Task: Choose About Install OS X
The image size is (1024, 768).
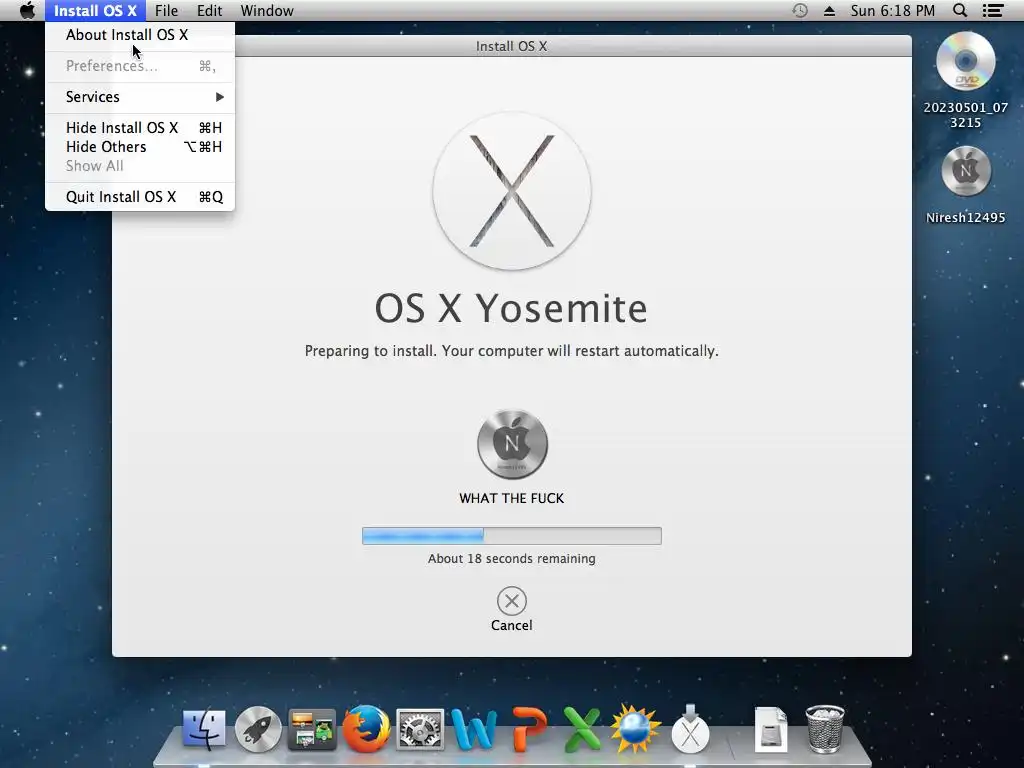Action: point(140,35)
